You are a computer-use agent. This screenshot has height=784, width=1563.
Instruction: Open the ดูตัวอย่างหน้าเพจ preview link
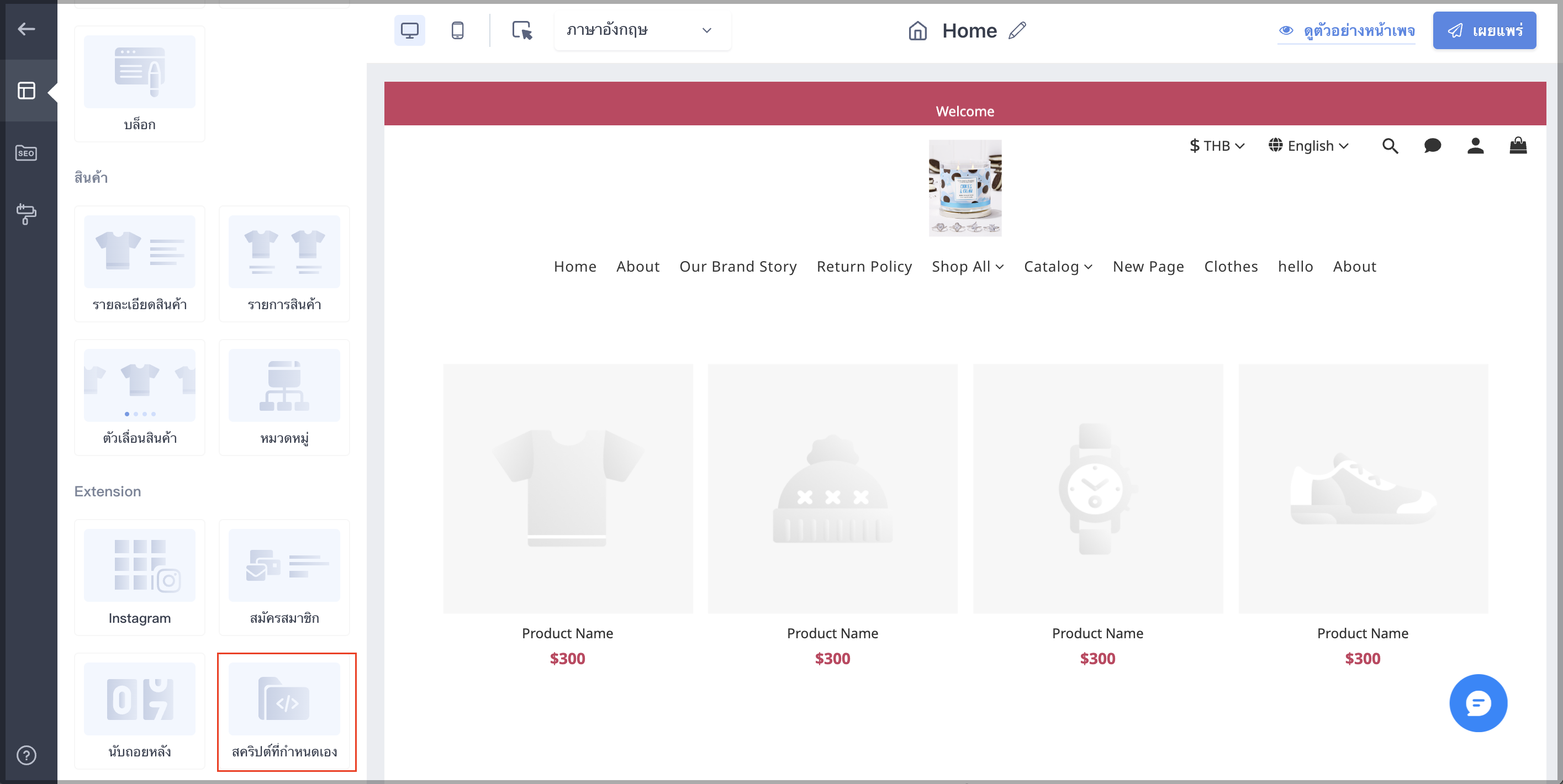(1346, 30)
